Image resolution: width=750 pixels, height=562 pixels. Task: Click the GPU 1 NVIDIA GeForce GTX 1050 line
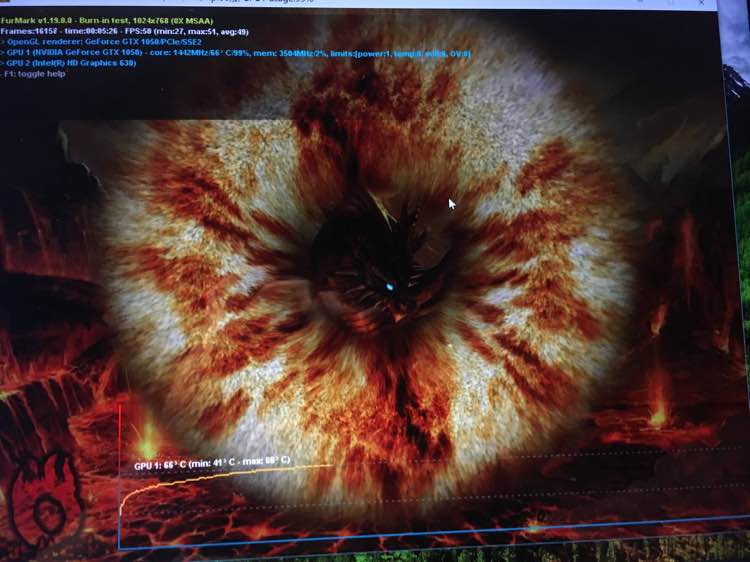pos(236,53)
